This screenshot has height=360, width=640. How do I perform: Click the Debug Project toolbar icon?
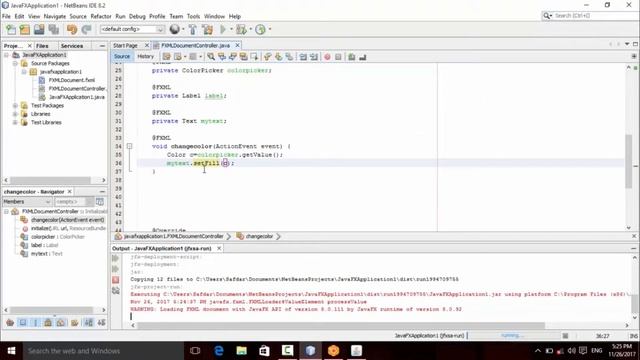point(241,29)
